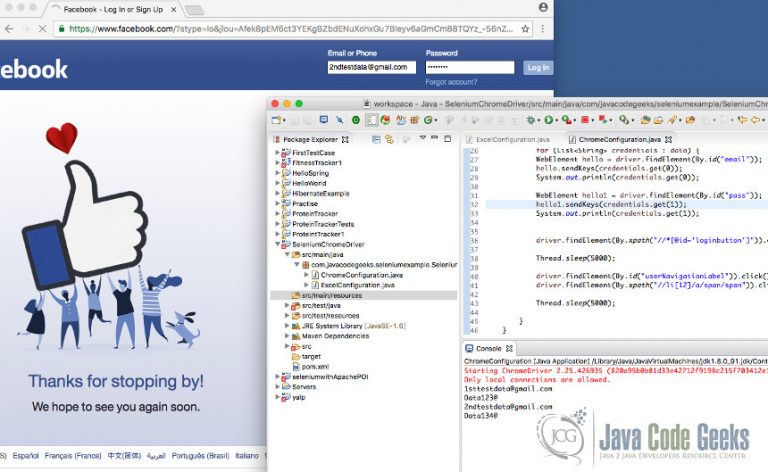Open the Debug configurations dropdown arrow
The height and width of the screenshot is (472, 768).
539,120
